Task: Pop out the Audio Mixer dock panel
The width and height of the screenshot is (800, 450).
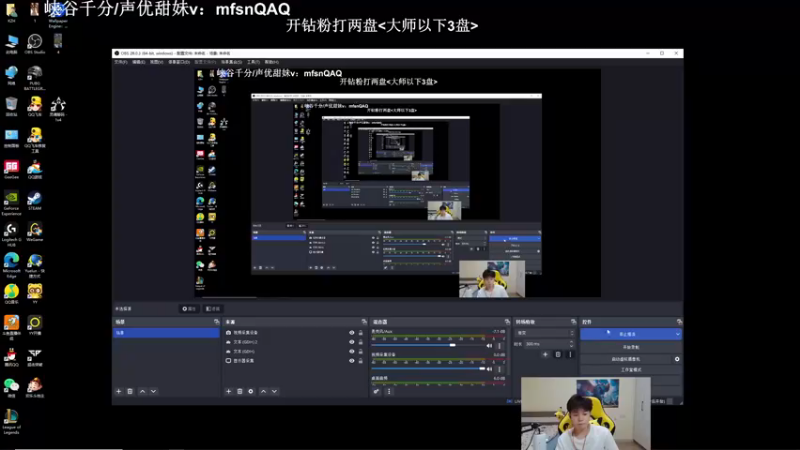Action: [x=507, y=322]
